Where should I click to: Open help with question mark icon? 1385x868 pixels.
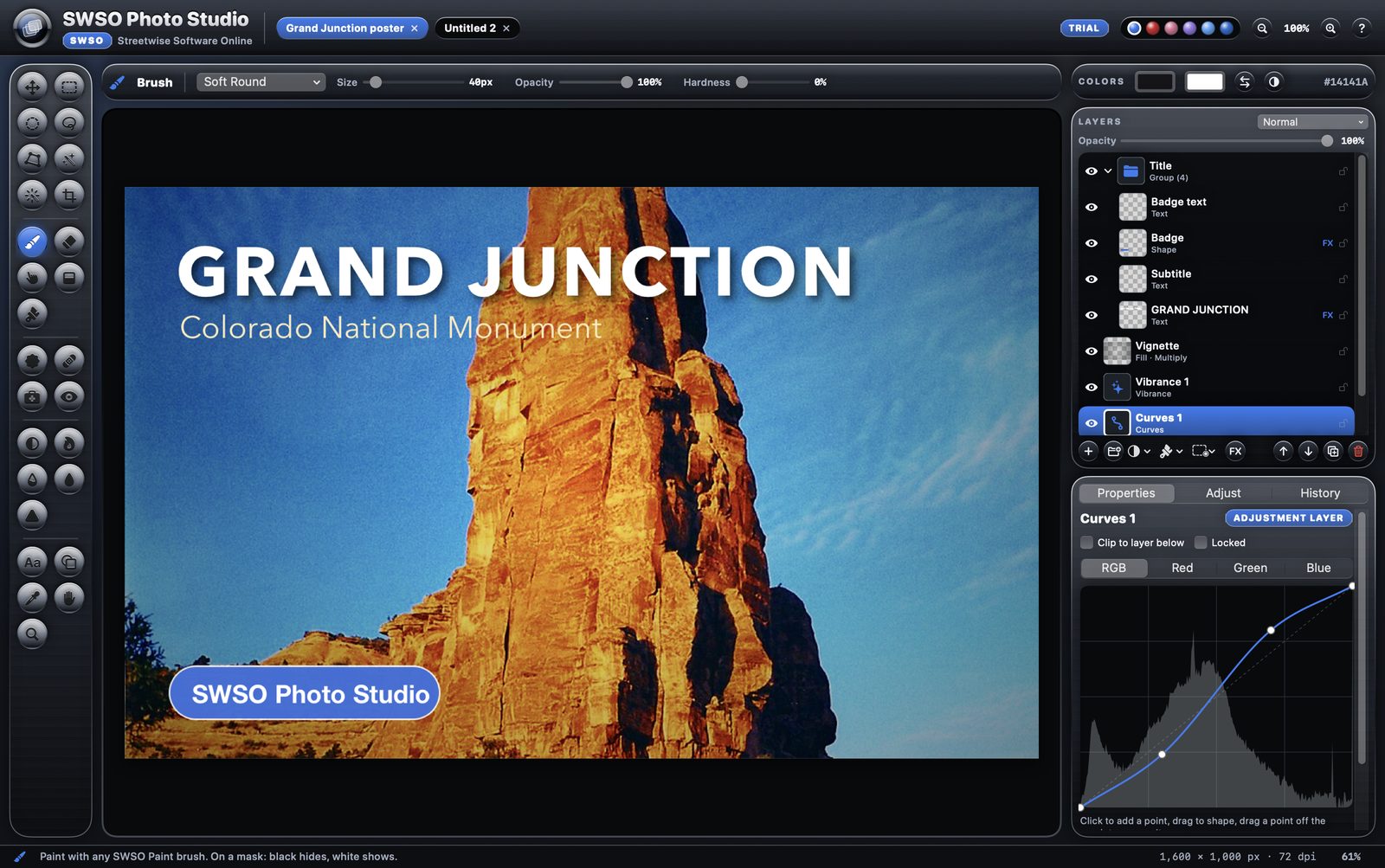[x=1362, y=28]
